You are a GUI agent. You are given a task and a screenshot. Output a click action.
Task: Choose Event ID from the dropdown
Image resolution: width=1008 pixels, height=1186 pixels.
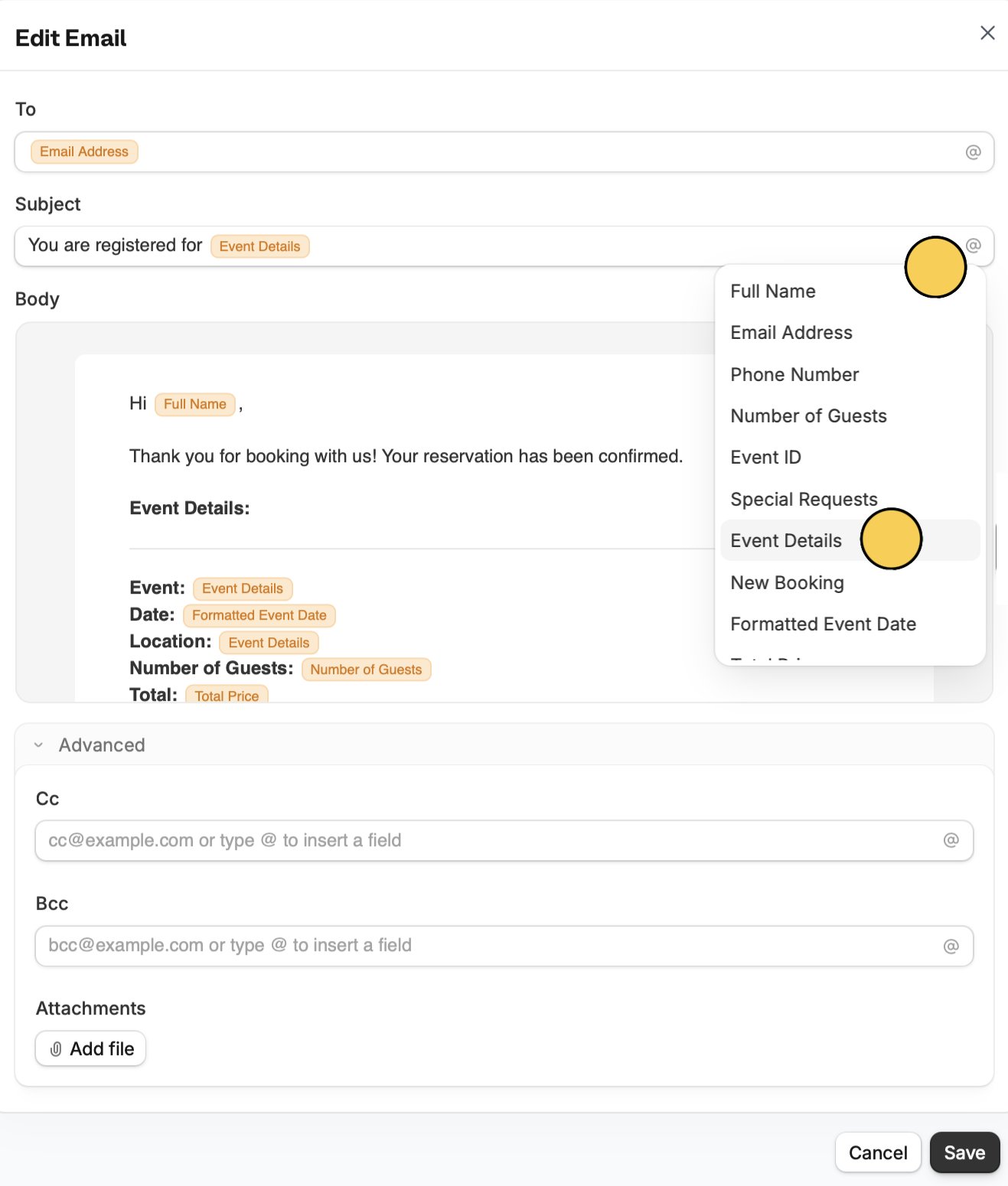click(765, 458)
